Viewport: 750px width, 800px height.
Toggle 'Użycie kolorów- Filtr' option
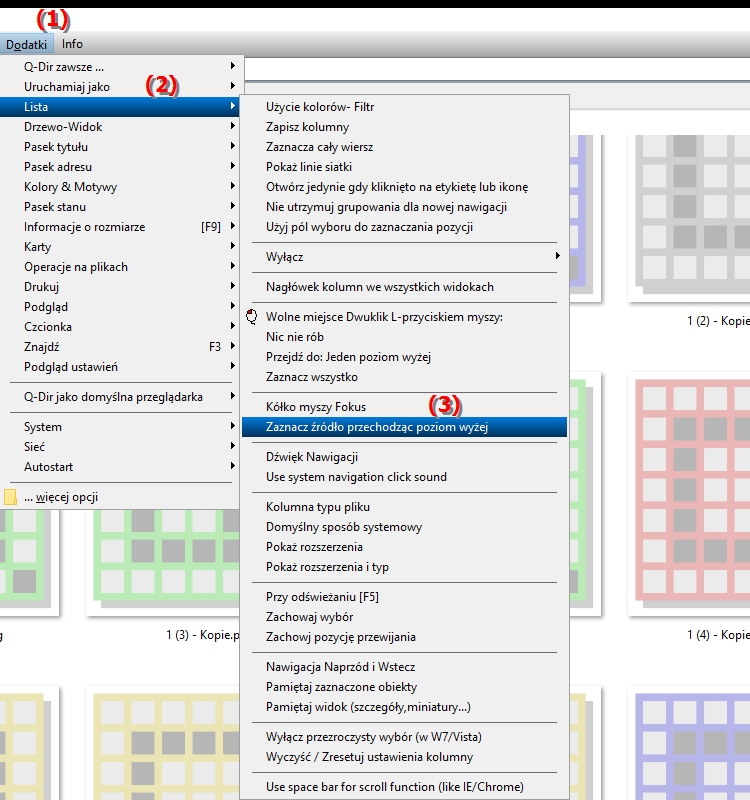click(404, 107)
